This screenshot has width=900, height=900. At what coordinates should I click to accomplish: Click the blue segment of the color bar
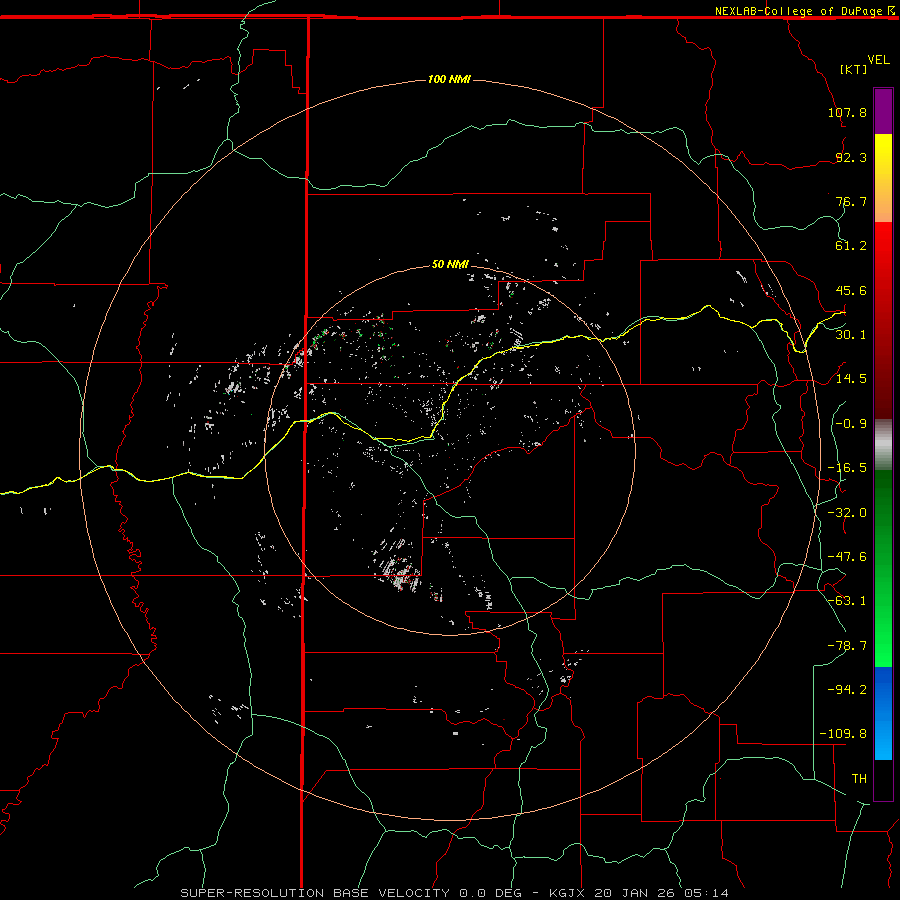[883, 713]
